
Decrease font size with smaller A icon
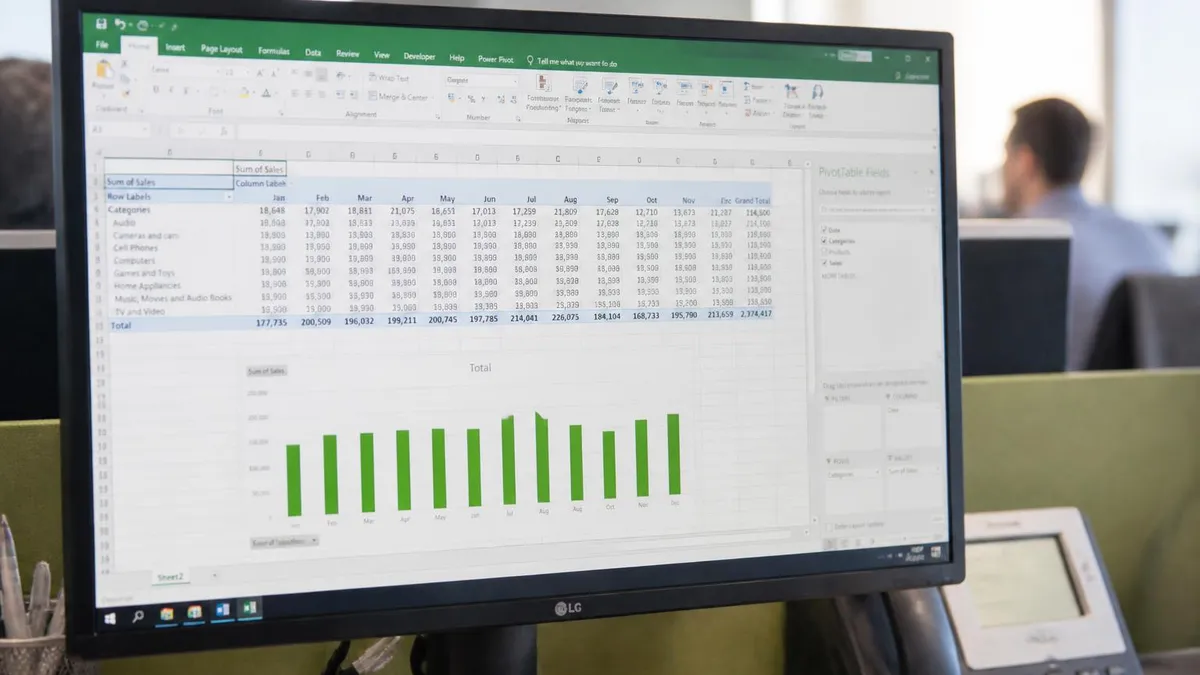coord(274,74)
